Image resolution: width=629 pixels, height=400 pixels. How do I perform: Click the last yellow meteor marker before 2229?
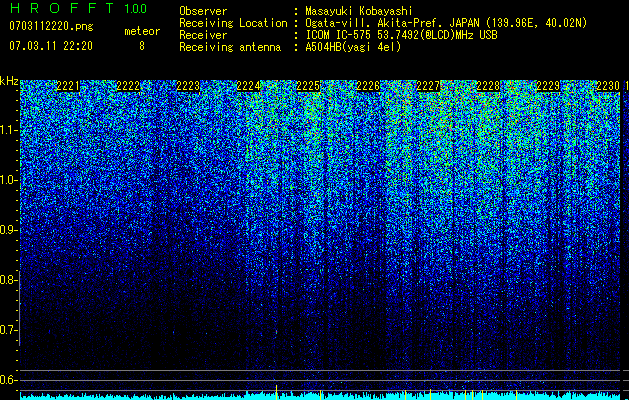(x=516, y=394)
